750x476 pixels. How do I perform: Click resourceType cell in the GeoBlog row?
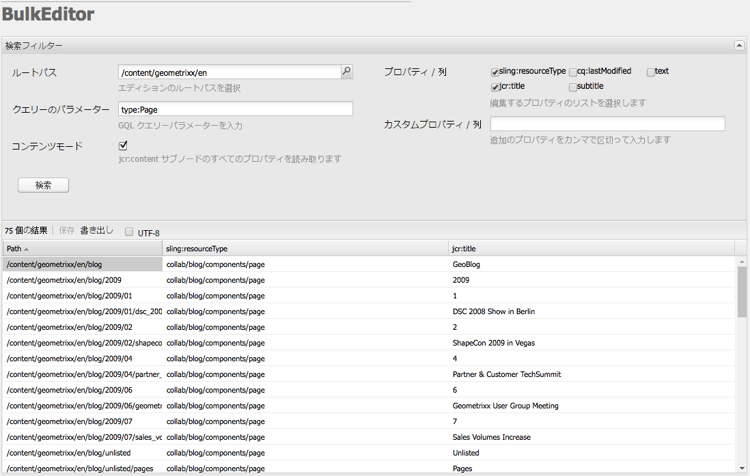coord(305,264)
